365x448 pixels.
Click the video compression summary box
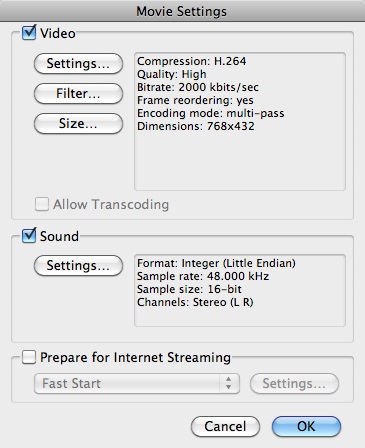tap(240, 122)
